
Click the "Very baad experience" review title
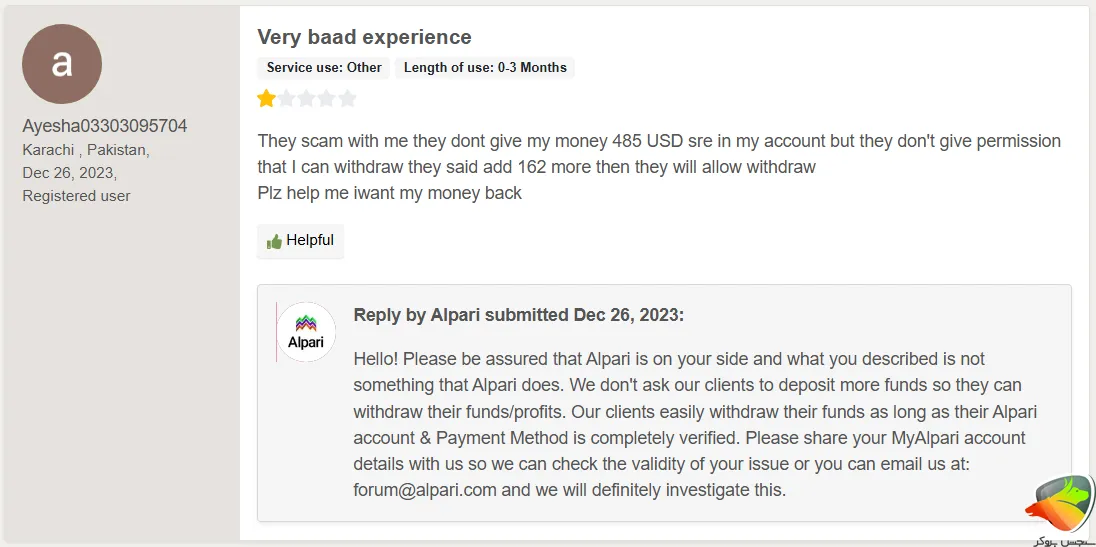[364, 37]
